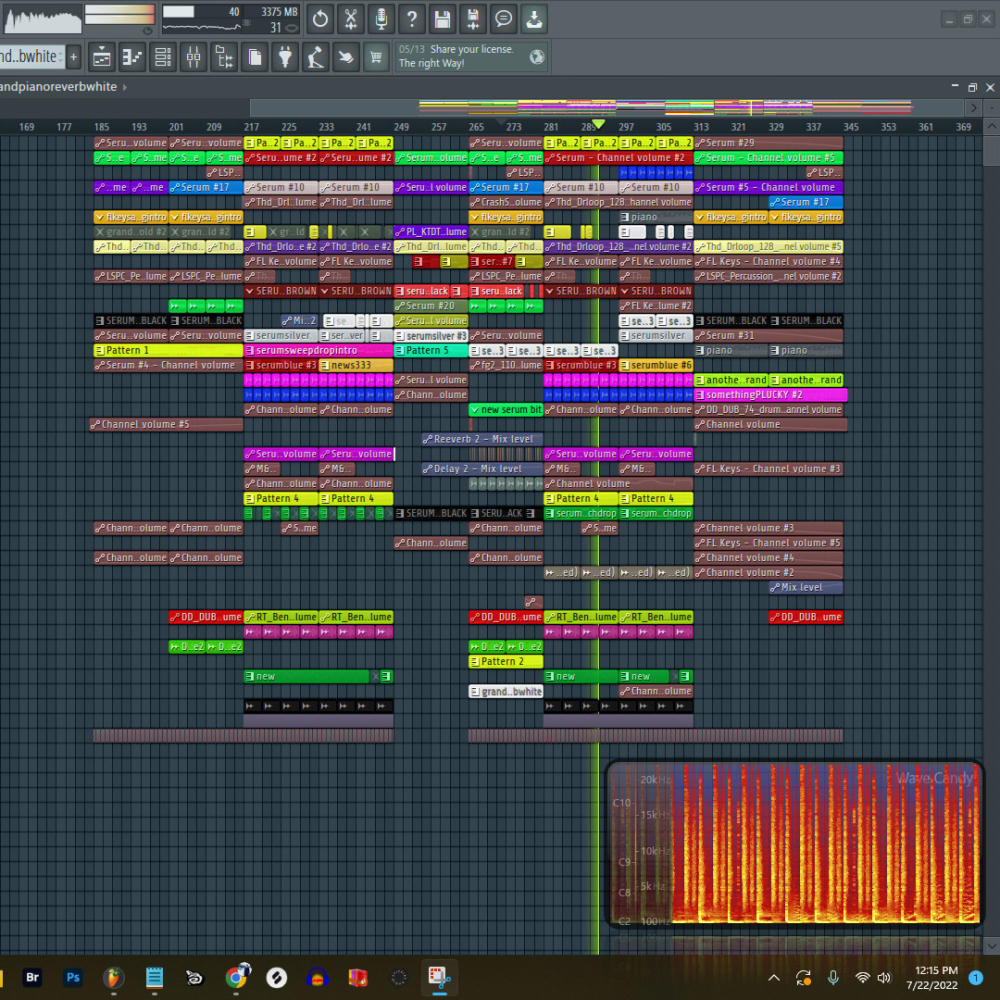Open the playlist view button

pos(102,57)
